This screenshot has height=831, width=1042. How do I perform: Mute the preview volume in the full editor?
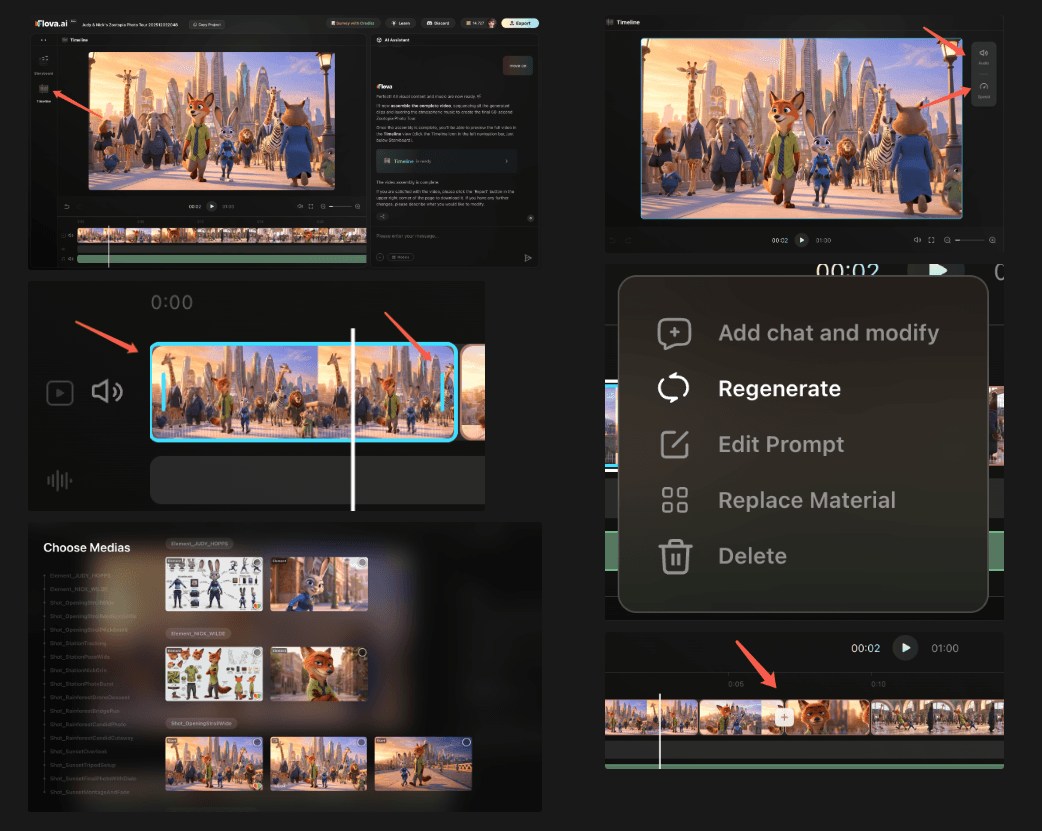coord(300,207)
